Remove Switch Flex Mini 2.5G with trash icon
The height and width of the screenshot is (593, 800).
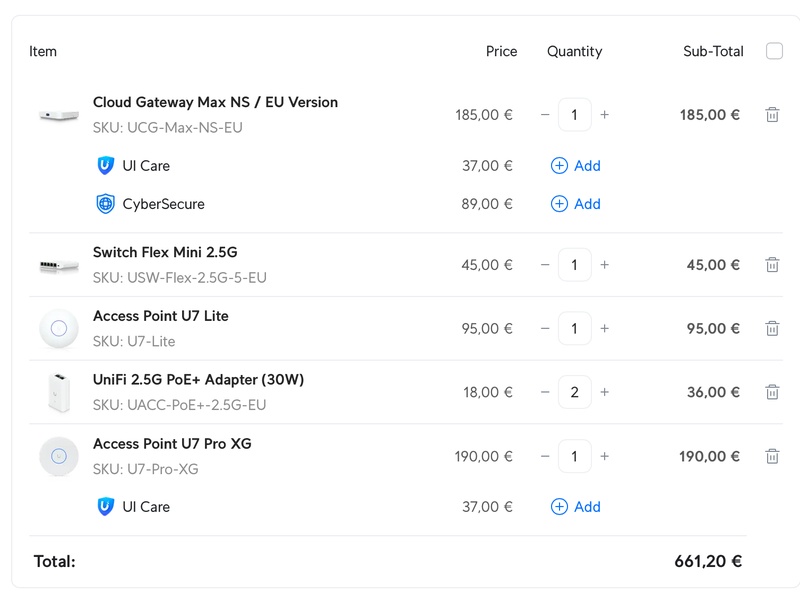(772, 265)
